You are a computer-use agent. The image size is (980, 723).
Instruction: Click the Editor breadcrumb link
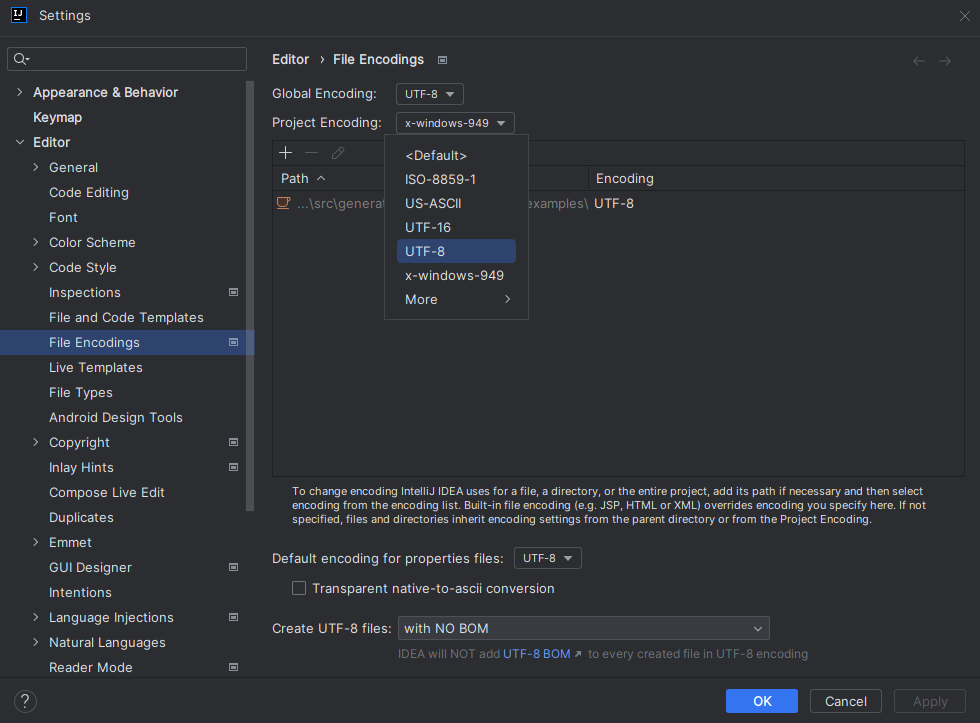[x=290, y=59]
